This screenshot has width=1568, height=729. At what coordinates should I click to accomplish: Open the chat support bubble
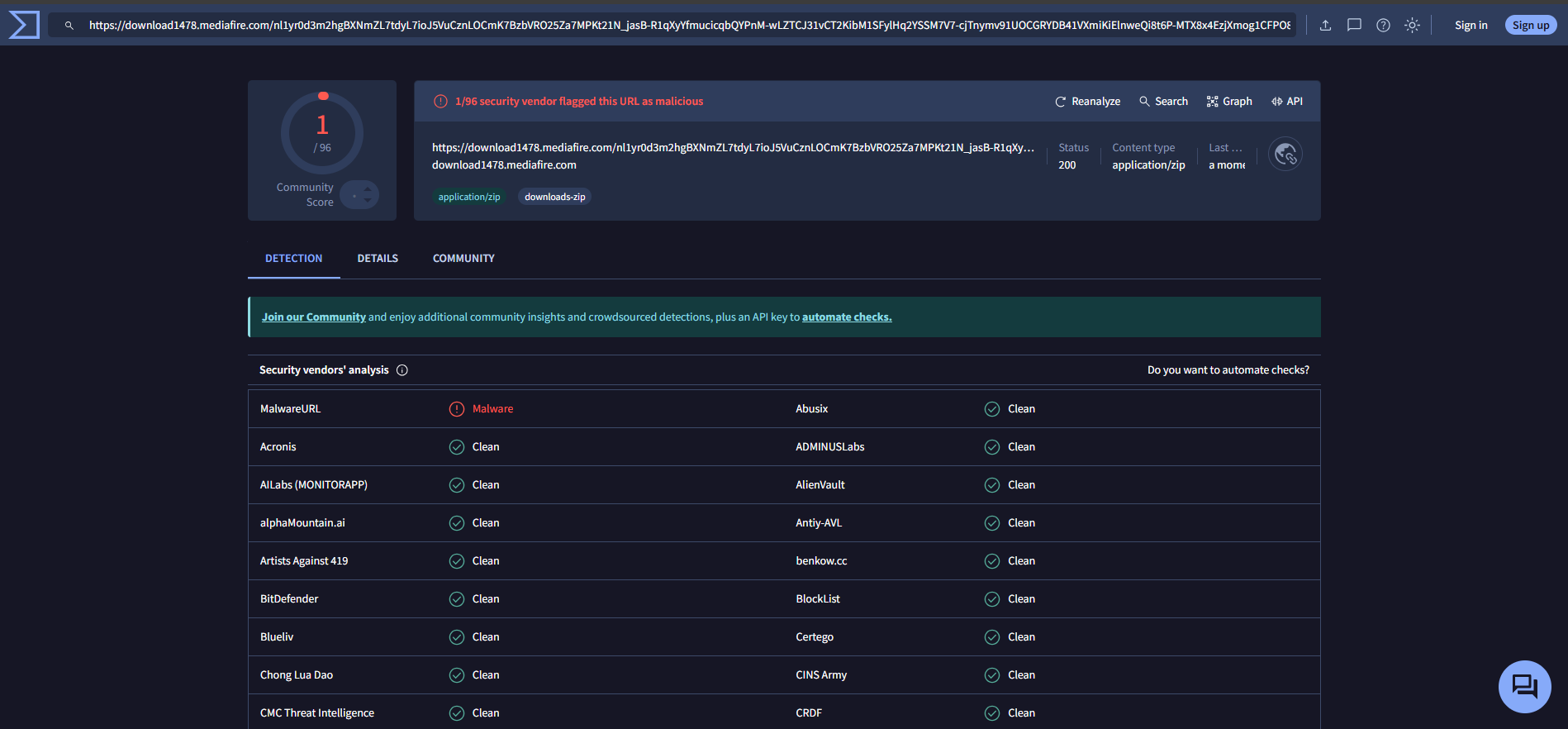click(1524, 686)
